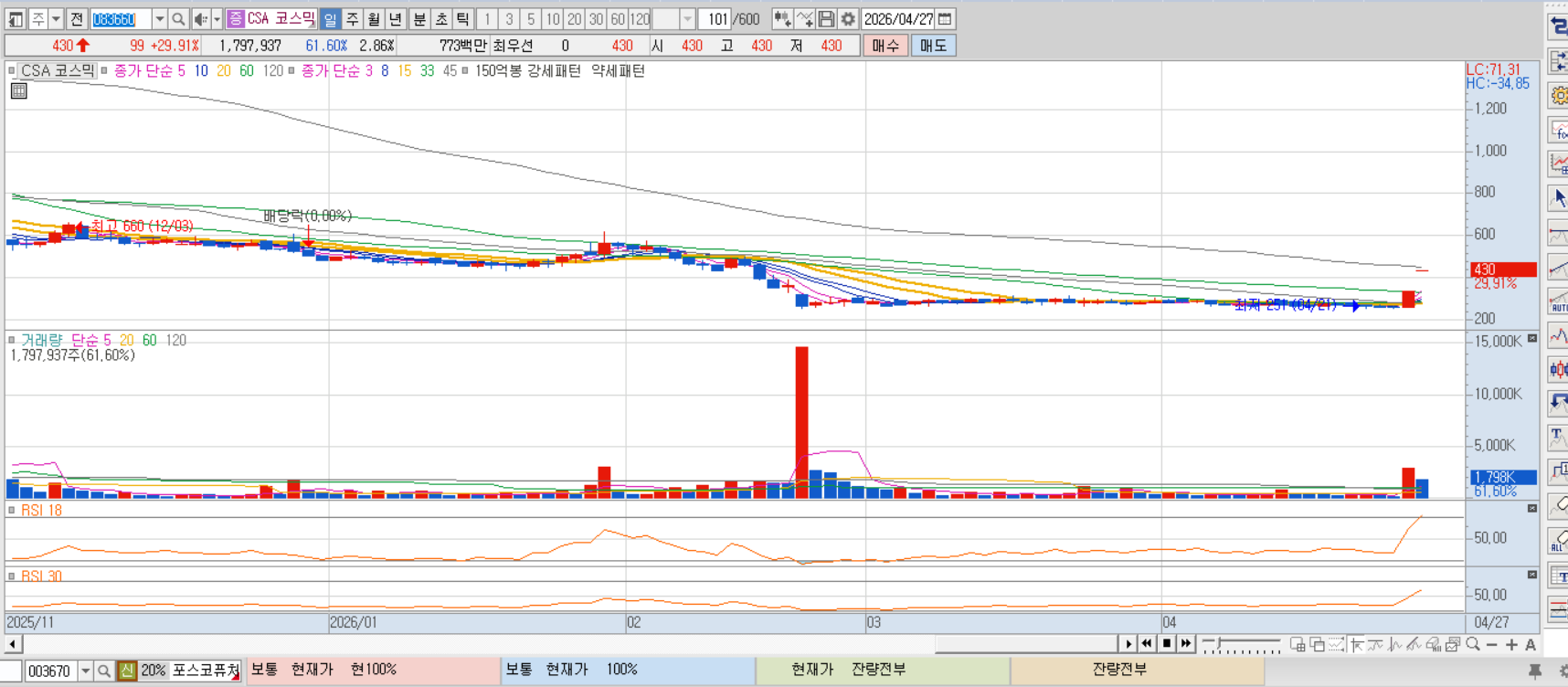
Task: Select the weekly (주) period button
Action: 352,18
